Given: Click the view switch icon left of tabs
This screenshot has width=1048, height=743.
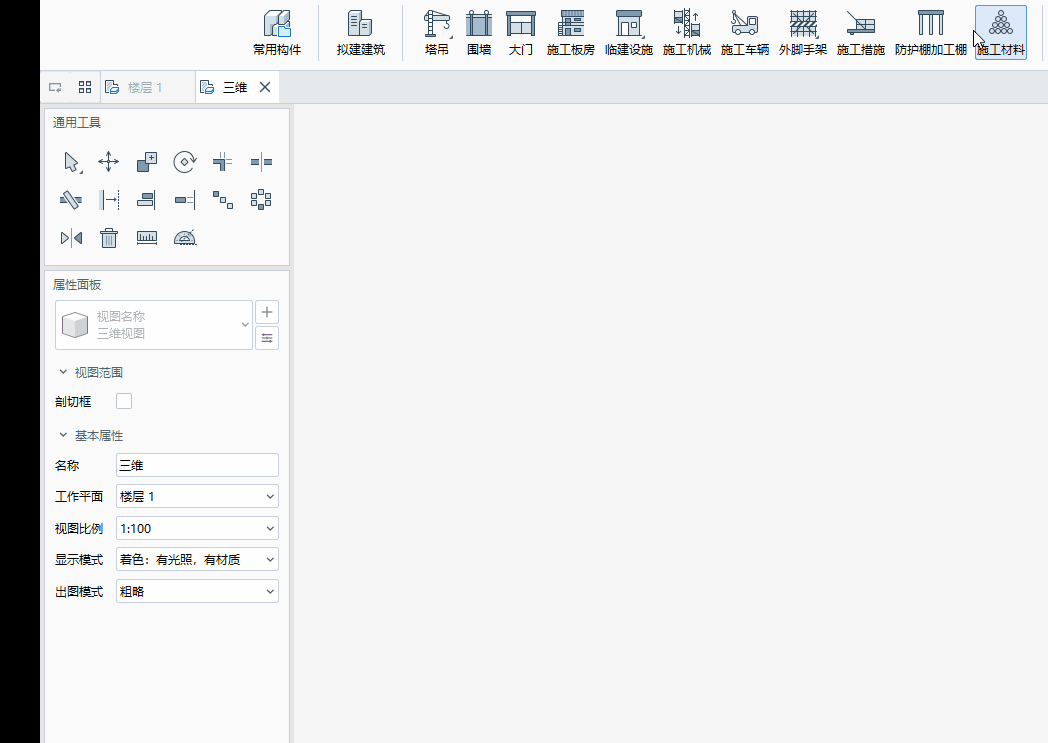Looking at the screenshot, I should pos(55,87).
